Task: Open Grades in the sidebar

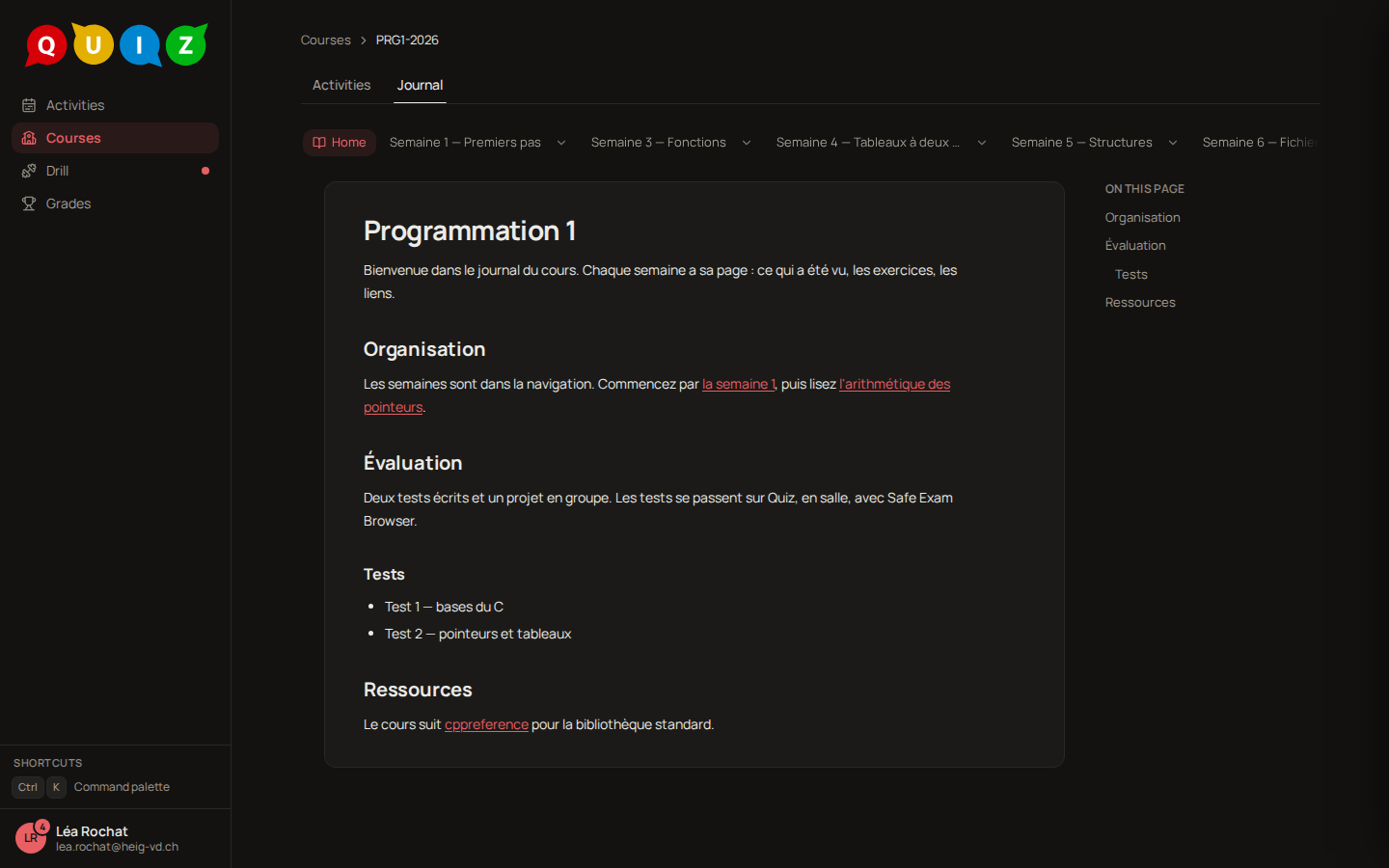Action: (x=115, y=203)
